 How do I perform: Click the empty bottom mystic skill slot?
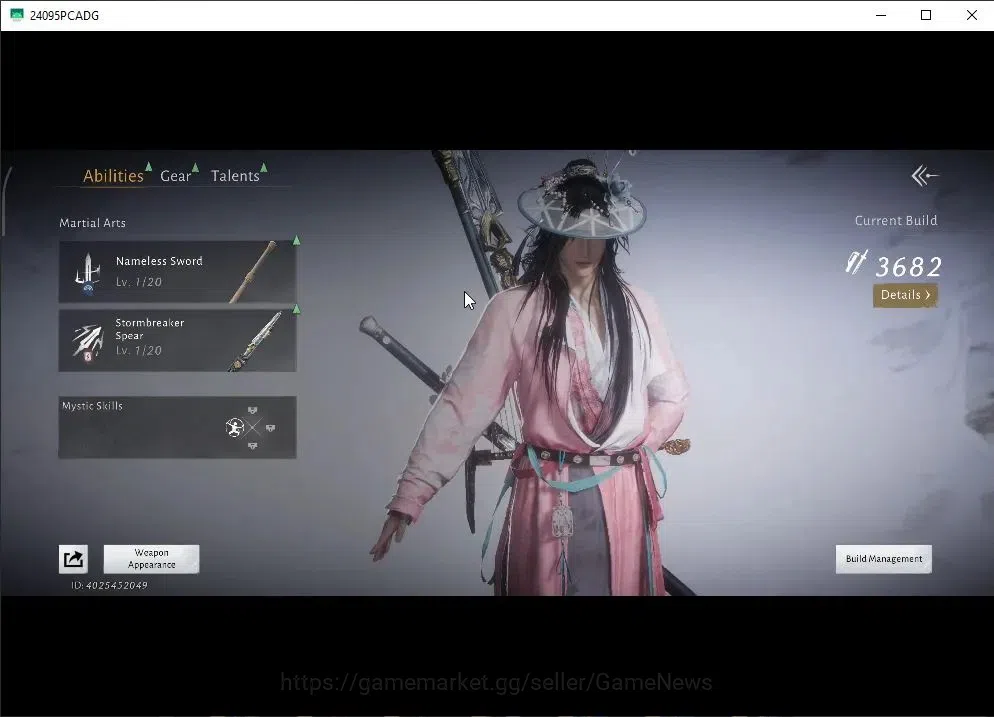click(252, 446)
